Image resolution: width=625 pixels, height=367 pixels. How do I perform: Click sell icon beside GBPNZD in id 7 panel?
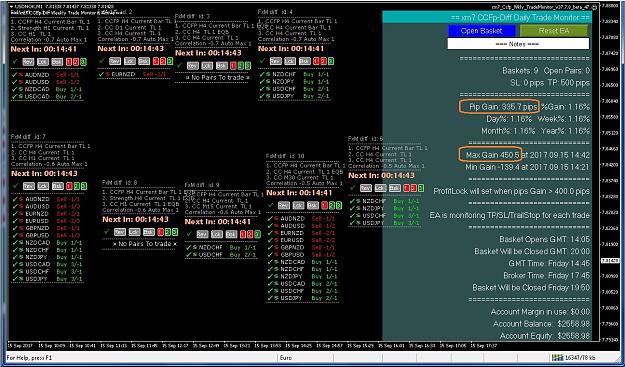(21, 228)
